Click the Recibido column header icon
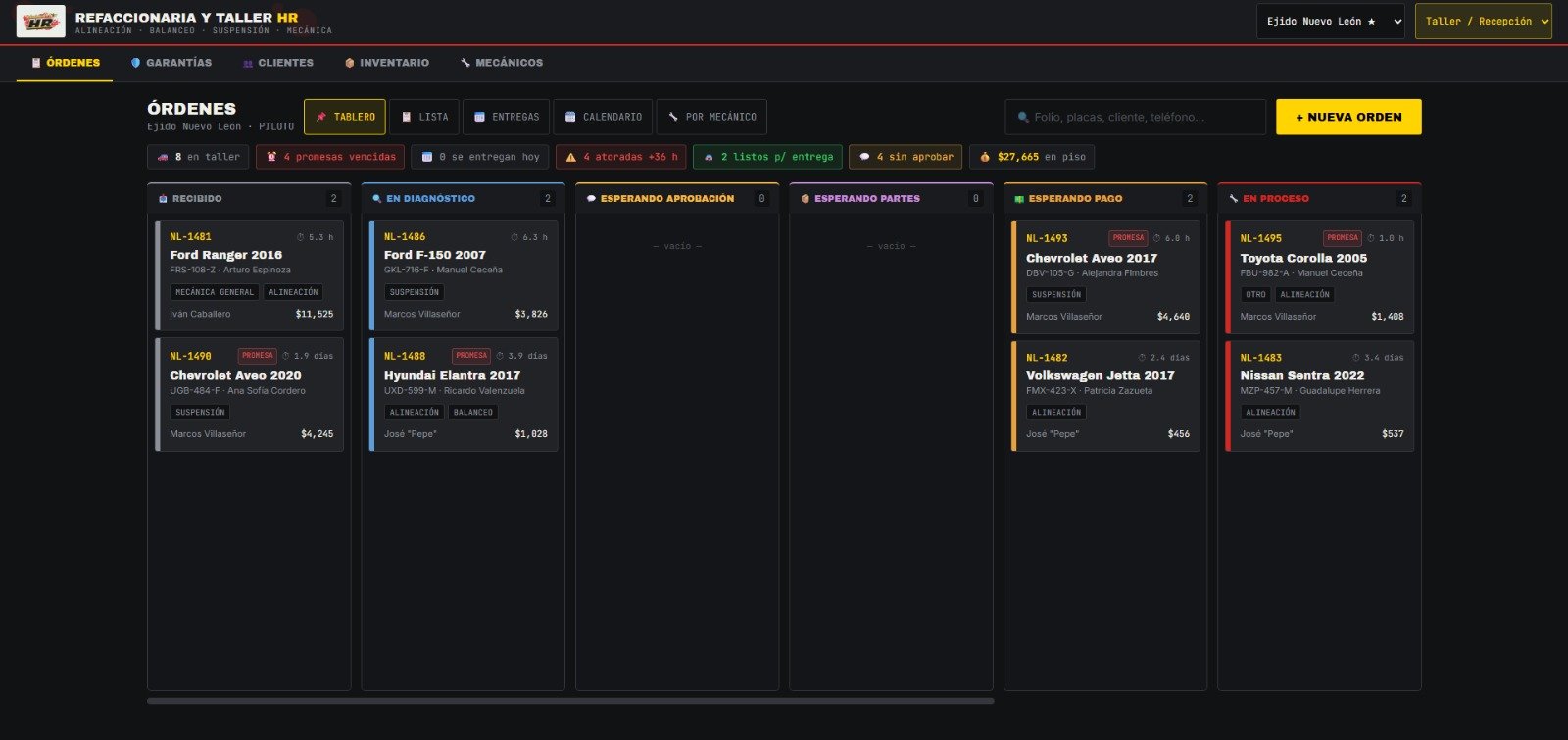1568x740 pixels. click(163, 199)
